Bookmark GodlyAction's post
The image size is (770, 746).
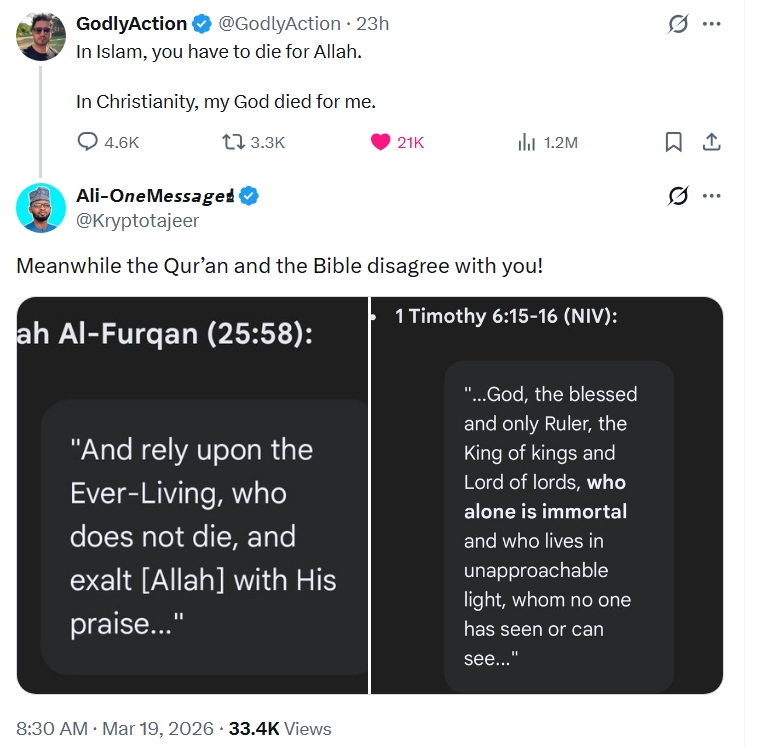tap(673, 142)
